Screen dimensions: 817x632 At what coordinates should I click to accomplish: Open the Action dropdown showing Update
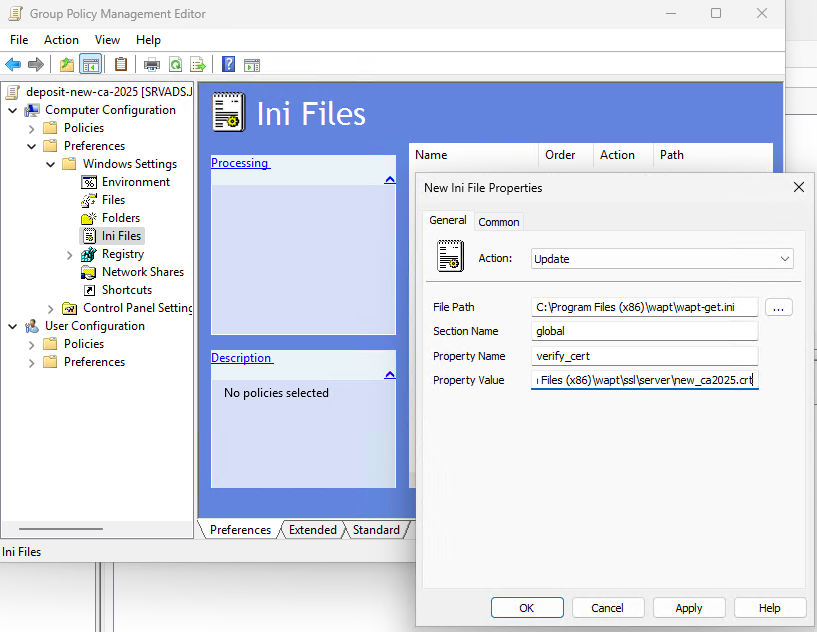662,258
